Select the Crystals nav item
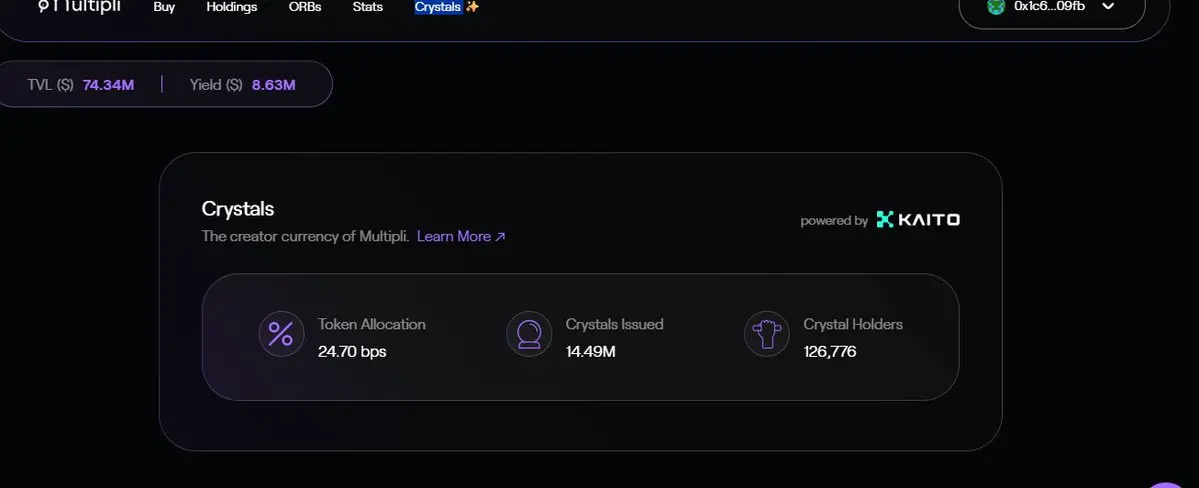The image size is (1199, 488). coord(438,7)
